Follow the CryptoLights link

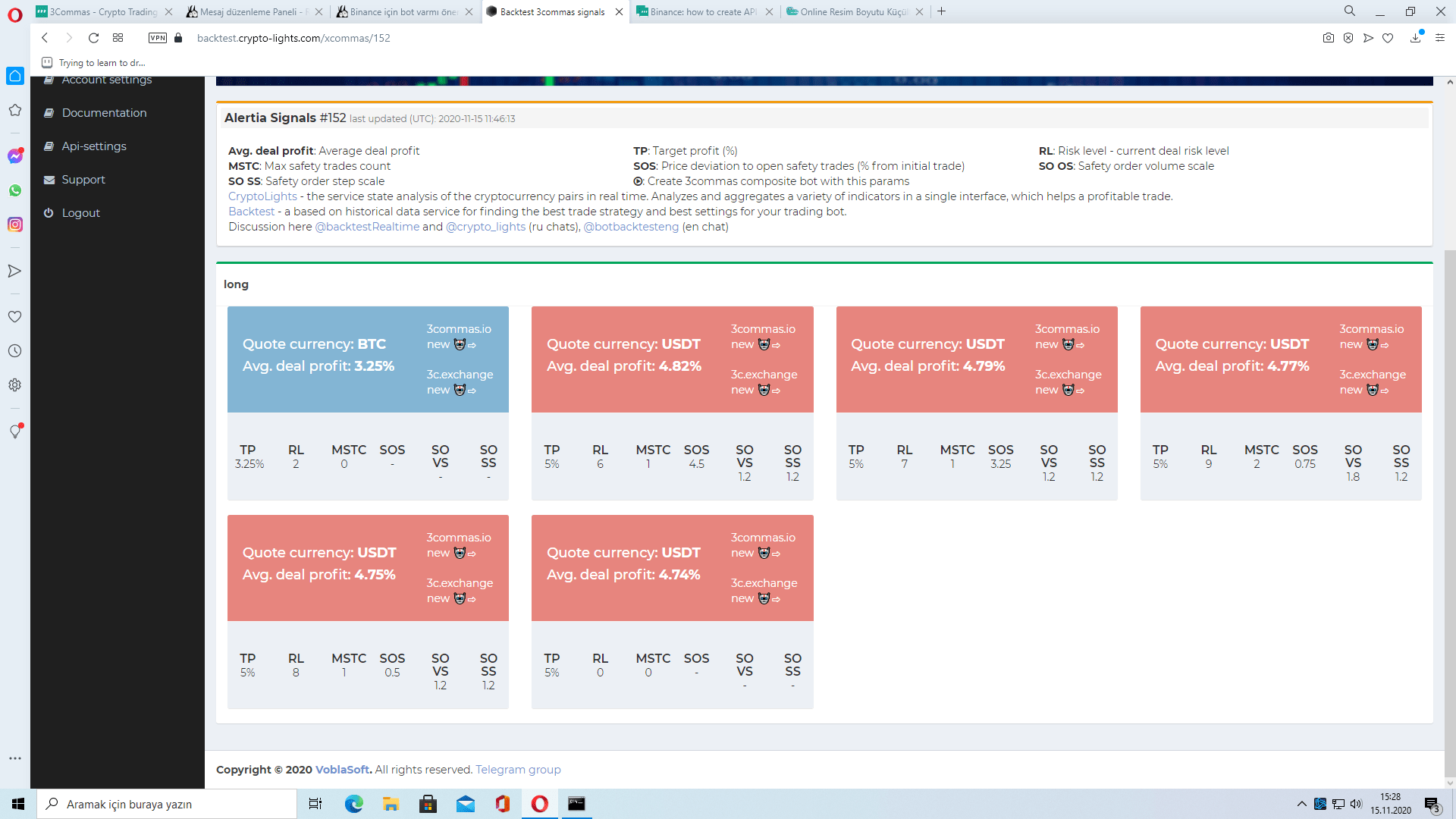(262, 196)
